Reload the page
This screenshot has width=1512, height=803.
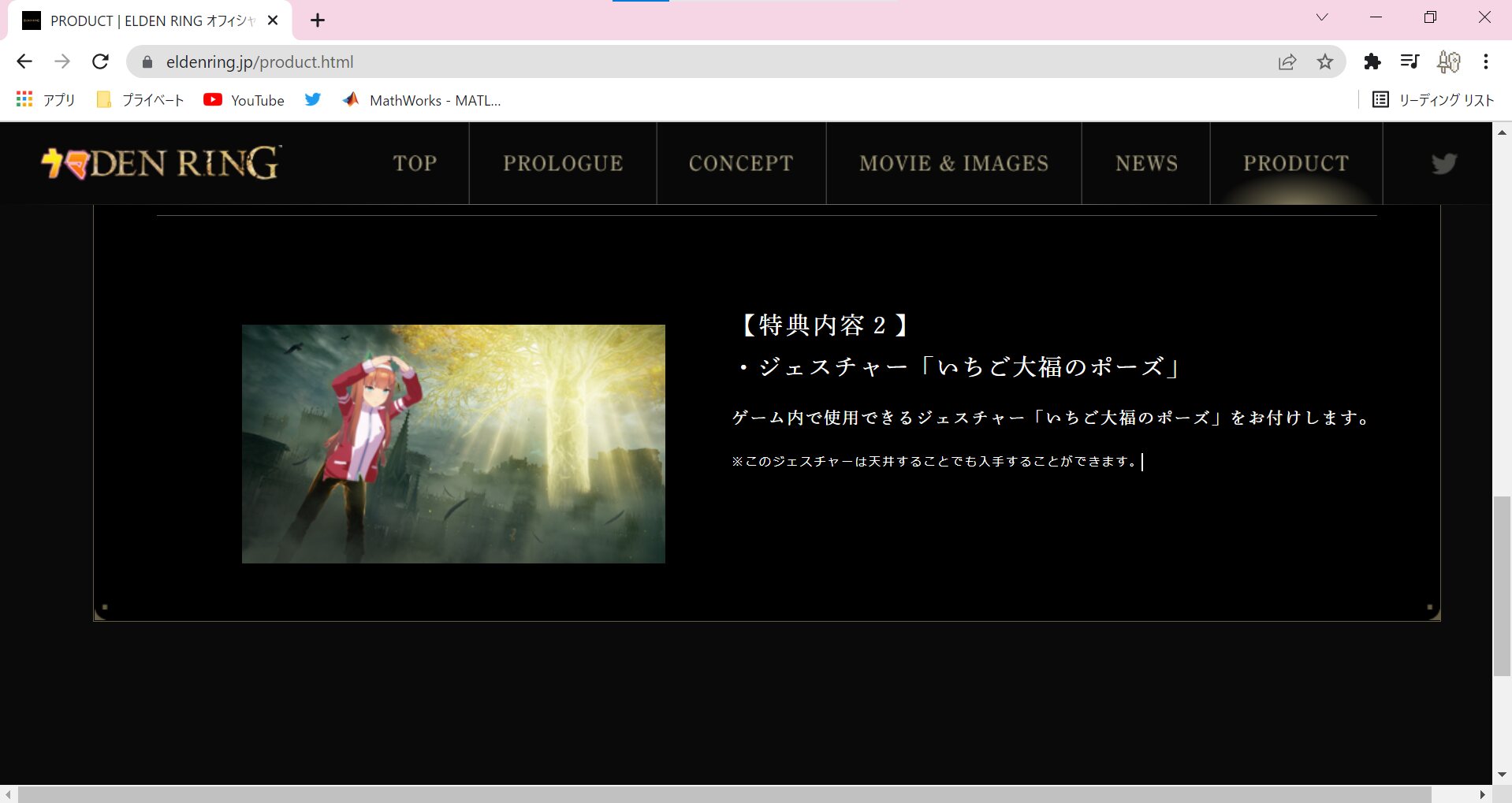100,61
